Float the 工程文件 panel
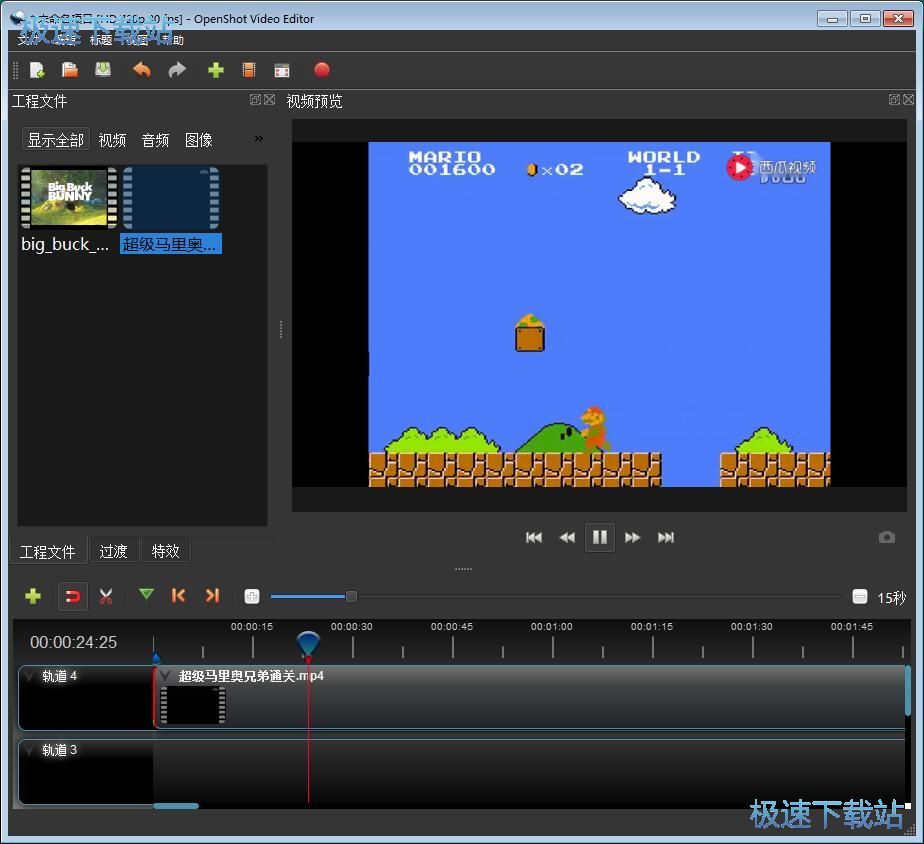 click(x=255, y=100)
